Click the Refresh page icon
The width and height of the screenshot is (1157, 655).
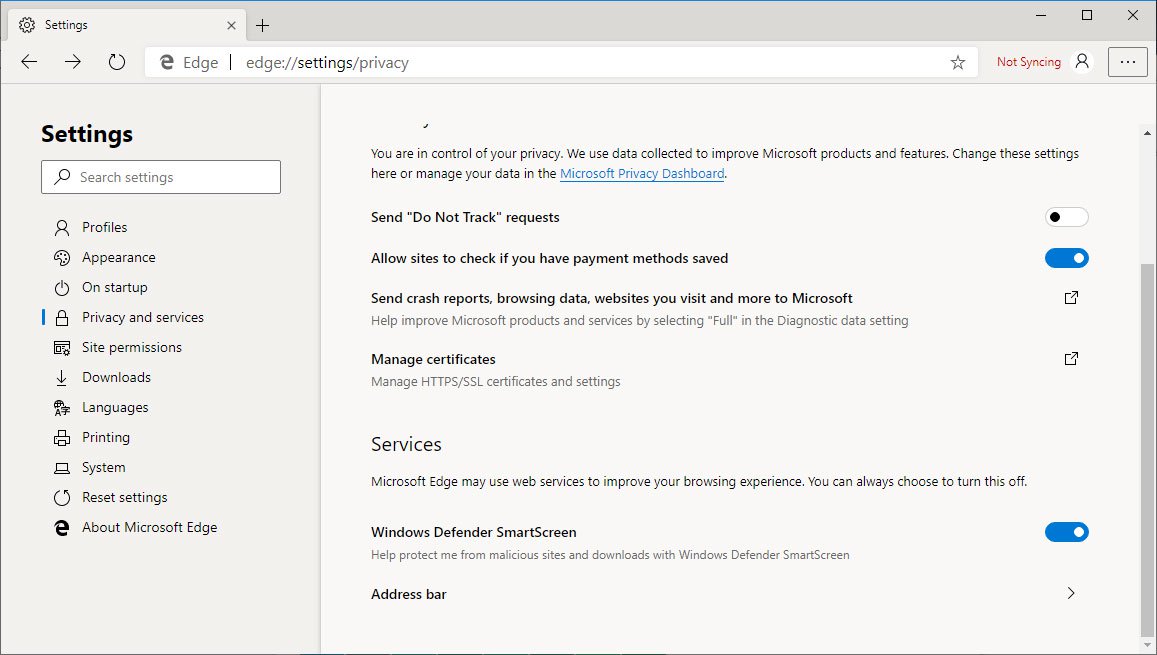click(x=117, y=62)
